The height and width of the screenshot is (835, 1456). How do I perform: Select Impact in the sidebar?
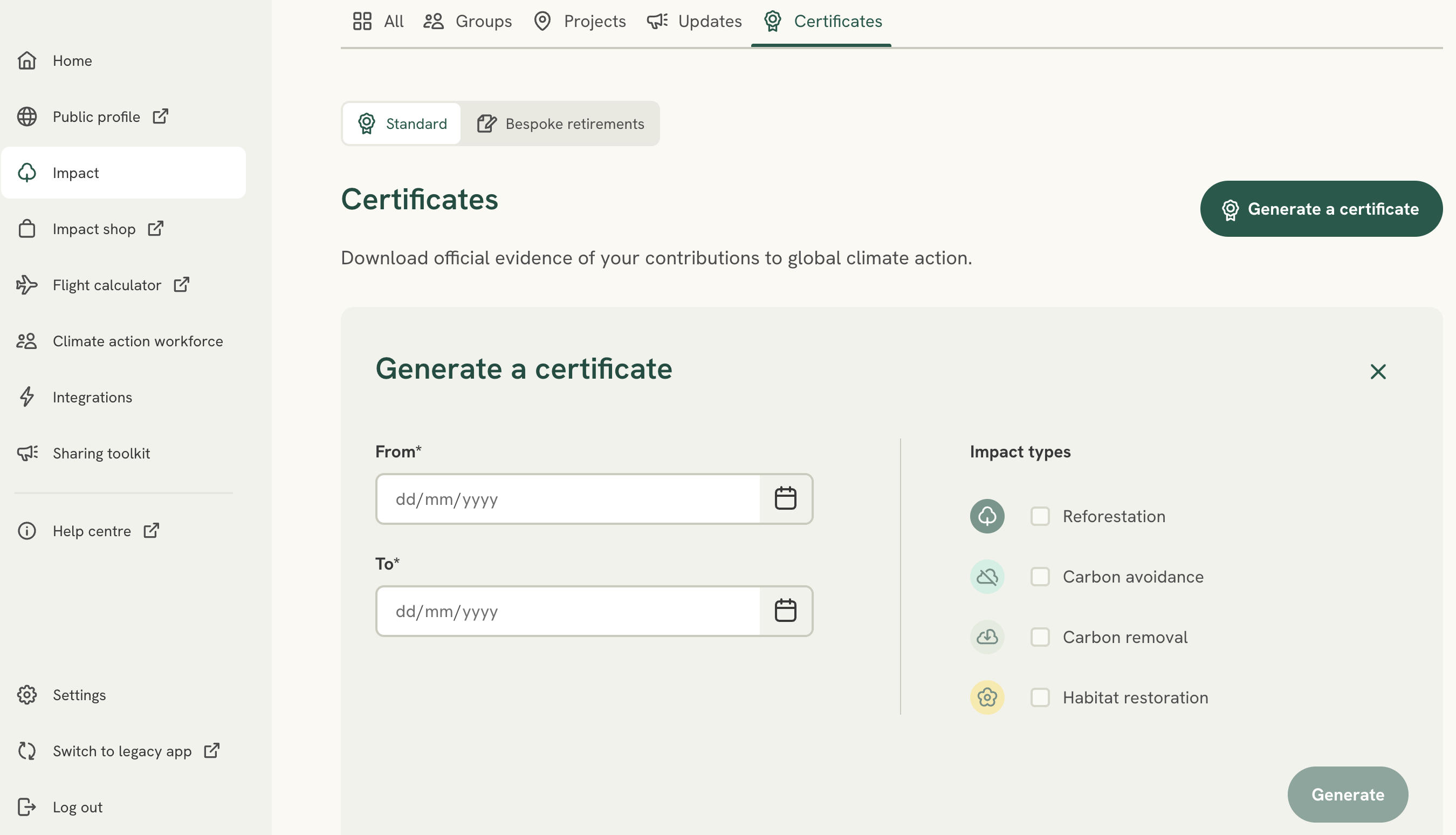(x=123, y=173)
